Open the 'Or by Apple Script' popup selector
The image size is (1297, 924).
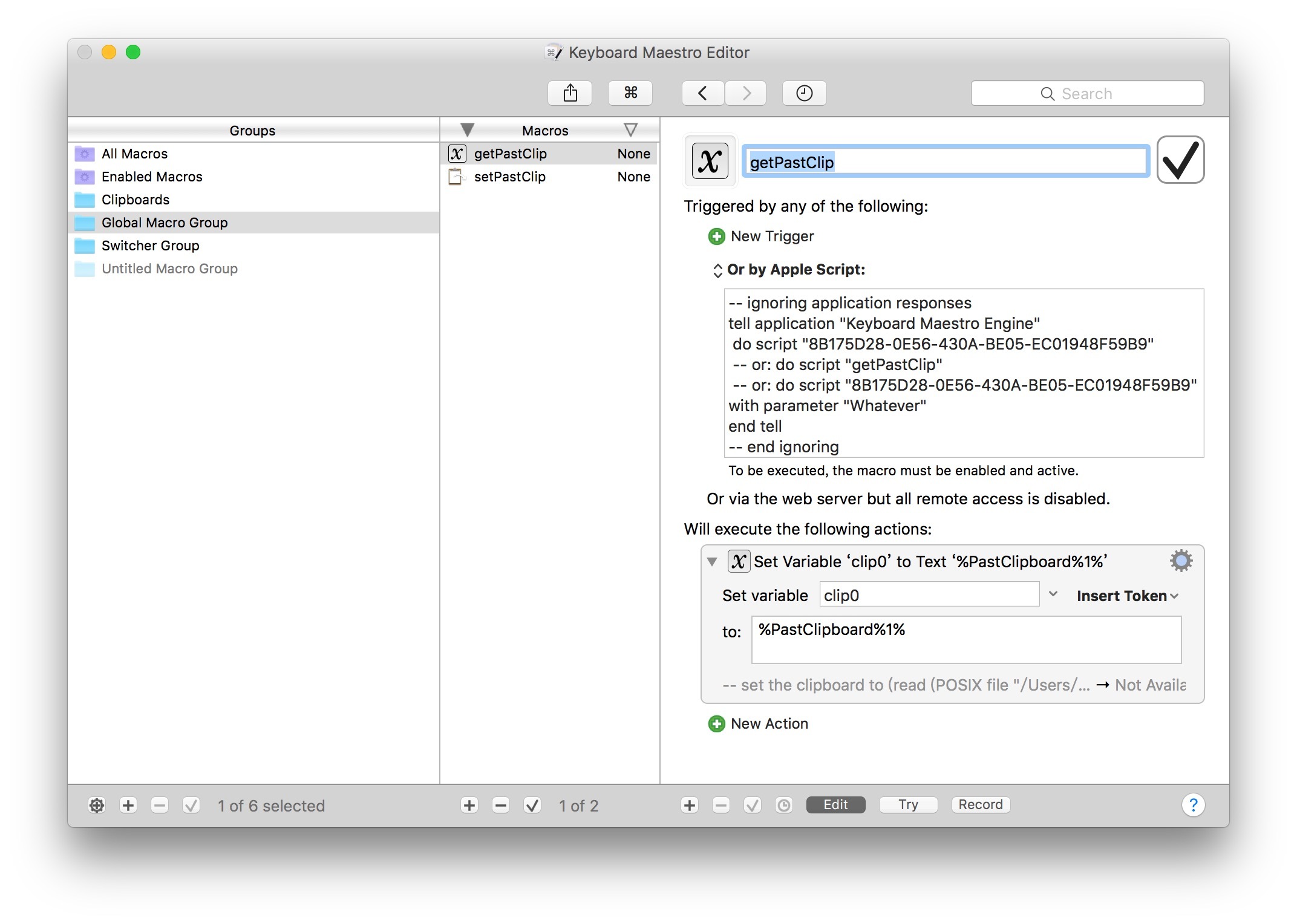[717, 270]
